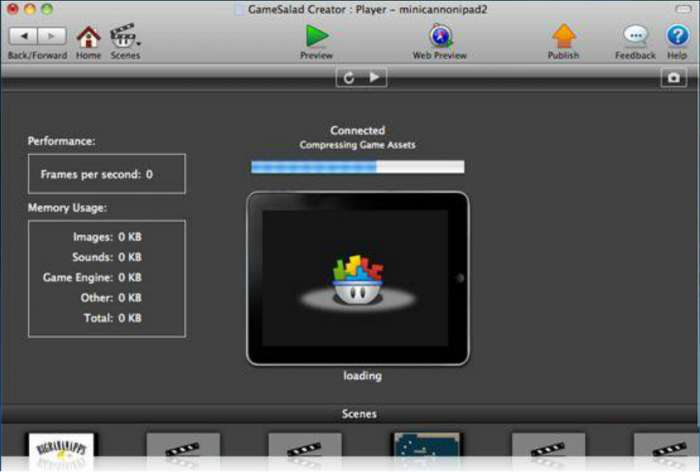Open Help question mark icon
Screen dimensions: 700x472
[677, 36]
